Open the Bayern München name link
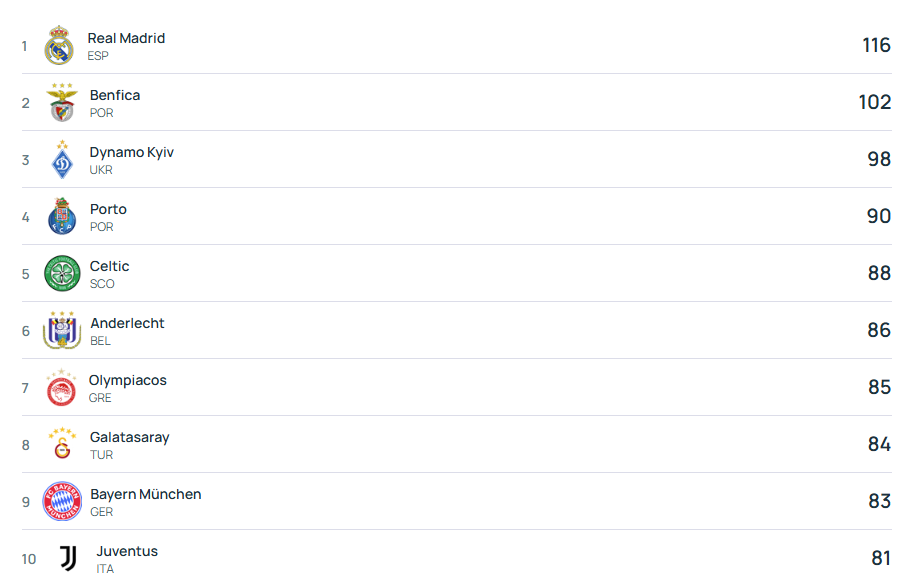This screenshot has height=583, width=907. tap(146, 494)
